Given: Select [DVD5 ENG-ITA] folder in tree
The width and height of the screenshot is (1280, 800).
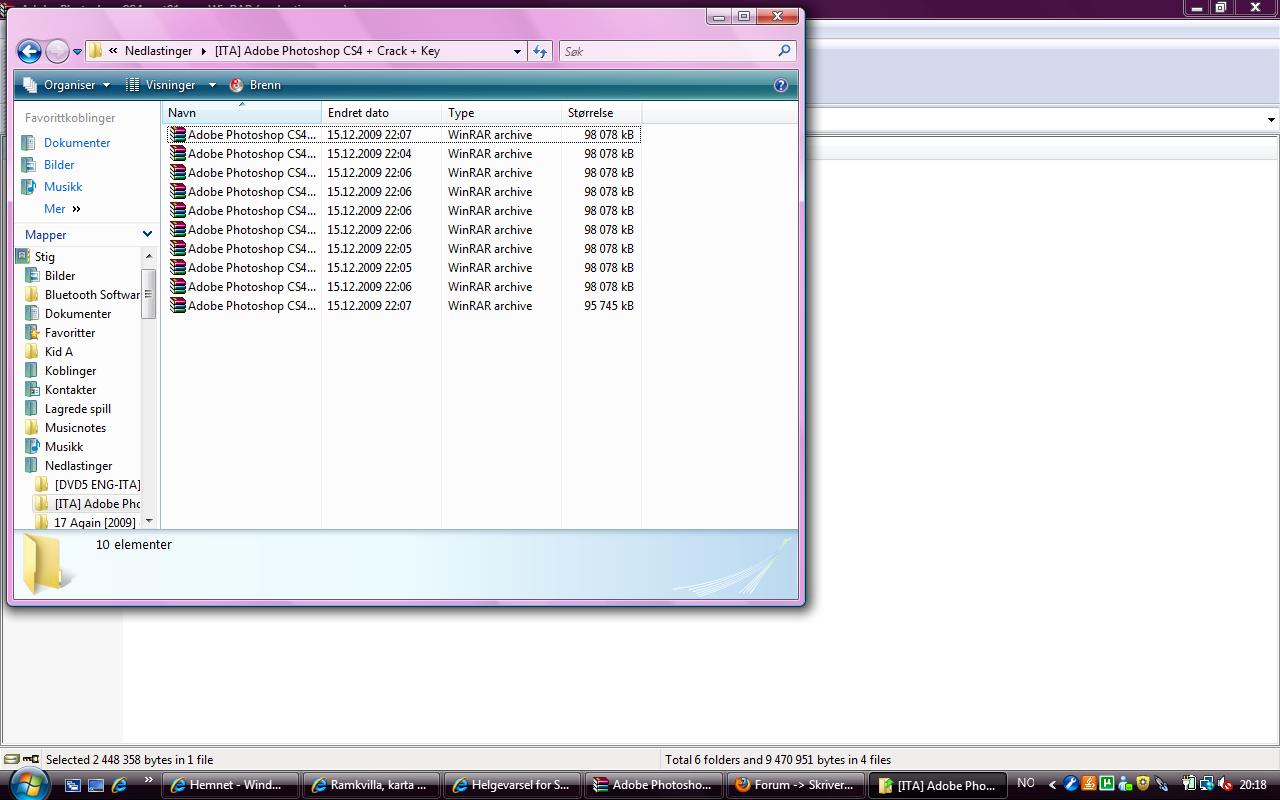Looking at the screenshot, I should coord(97,485).
